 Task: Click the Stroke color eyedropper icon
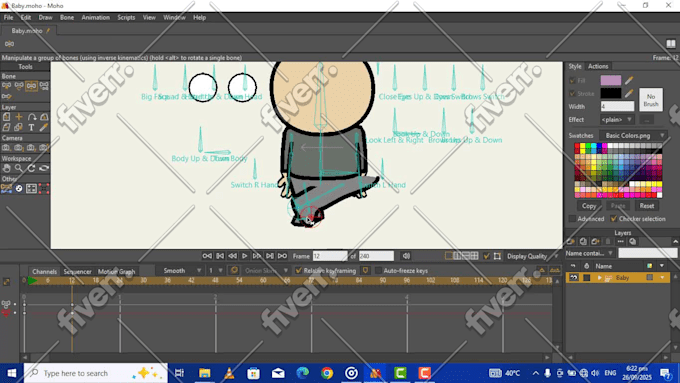coord(629,93)
